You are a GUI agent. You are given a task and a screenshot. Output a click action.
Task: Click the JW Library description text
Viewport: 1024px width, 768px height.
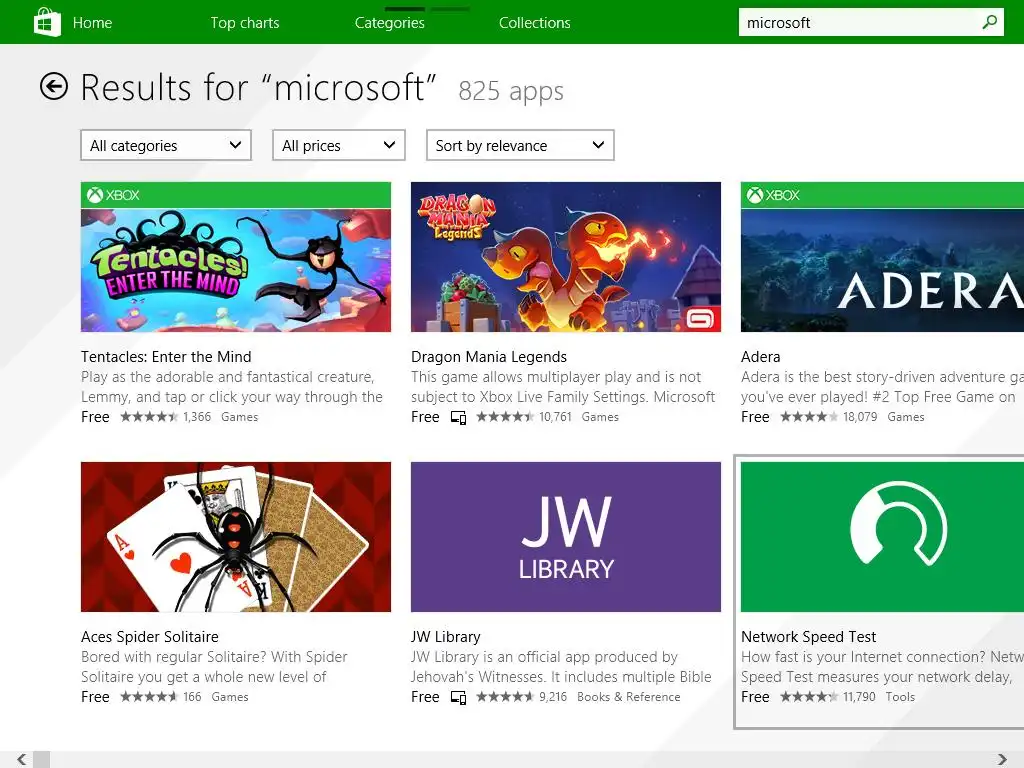pos(561,667)
